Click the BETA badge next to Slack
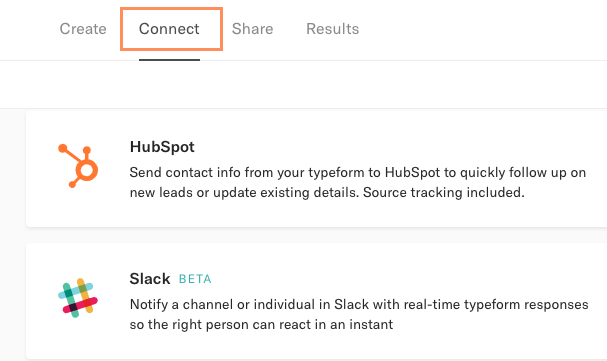This screenshot has width=607, height=361. 195,279
